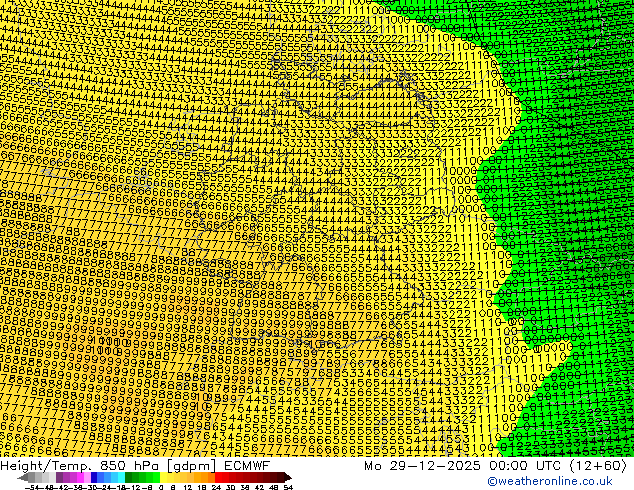This screenshot has height=490, width=634.
Task: Click the legend value label 24
Action: [216, 488]
